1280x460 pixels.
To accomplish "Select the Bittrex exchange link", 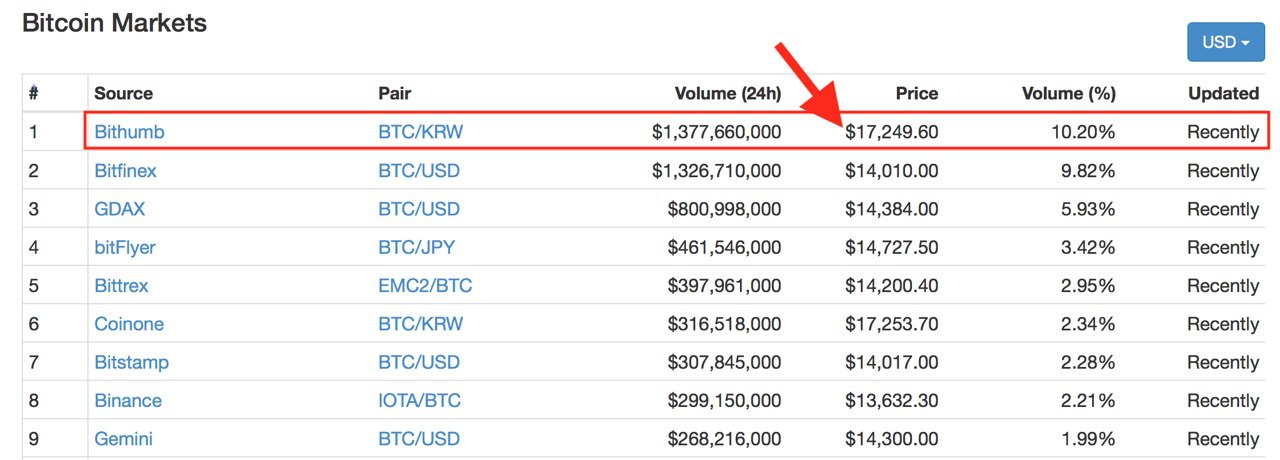I will coord(121,286).
